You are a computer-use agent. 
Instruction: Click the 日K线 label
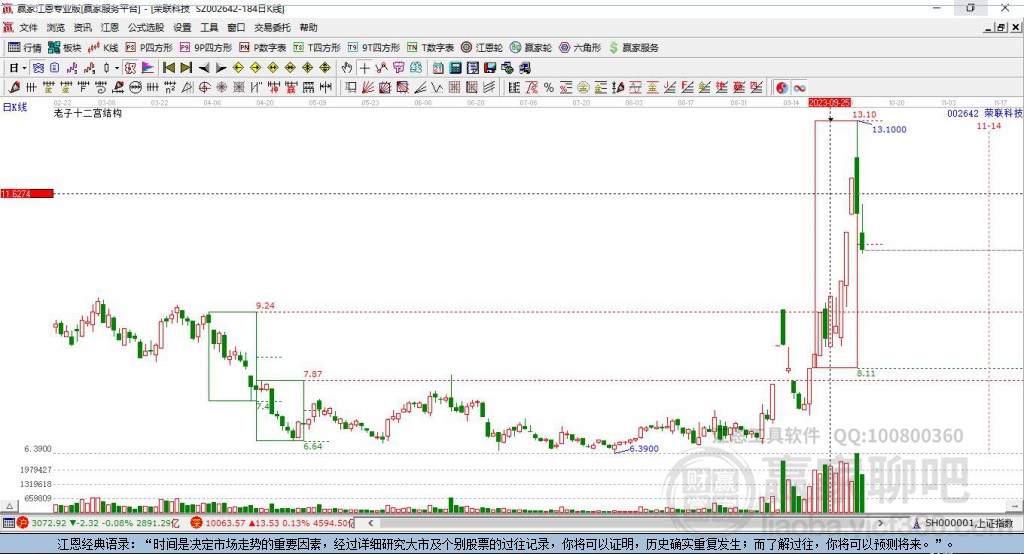click(x=15, y=107)
